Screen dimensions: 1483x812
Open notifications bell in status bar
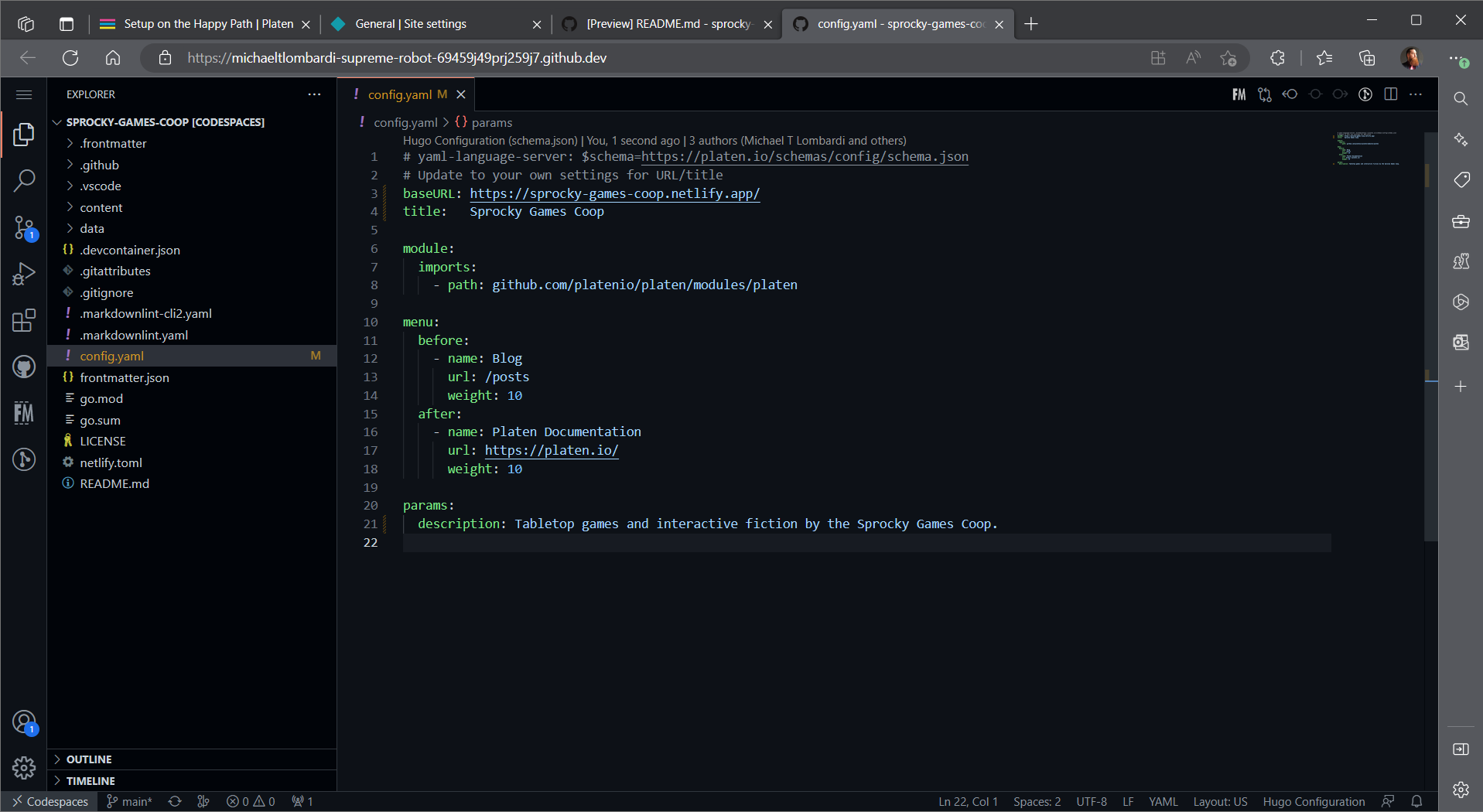(x=1416, y=801)
